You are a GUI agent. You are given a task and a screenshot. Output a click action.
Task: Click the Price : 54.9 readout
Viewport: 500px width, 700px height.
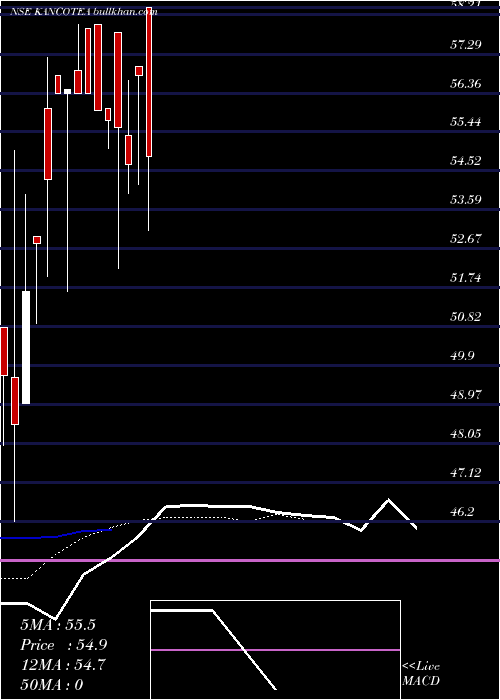(x=64, y=645)
